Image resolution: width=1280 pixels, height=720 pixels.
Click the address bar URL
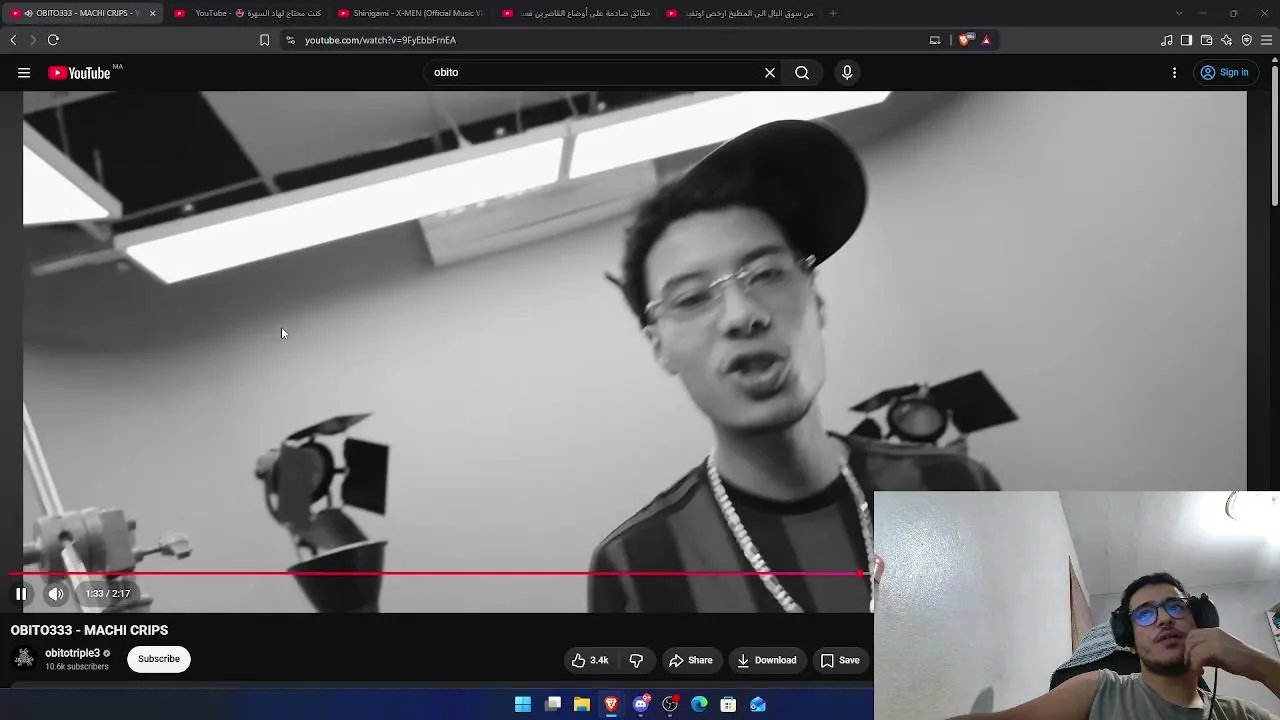pyautogui.click(x=380, y=40)
